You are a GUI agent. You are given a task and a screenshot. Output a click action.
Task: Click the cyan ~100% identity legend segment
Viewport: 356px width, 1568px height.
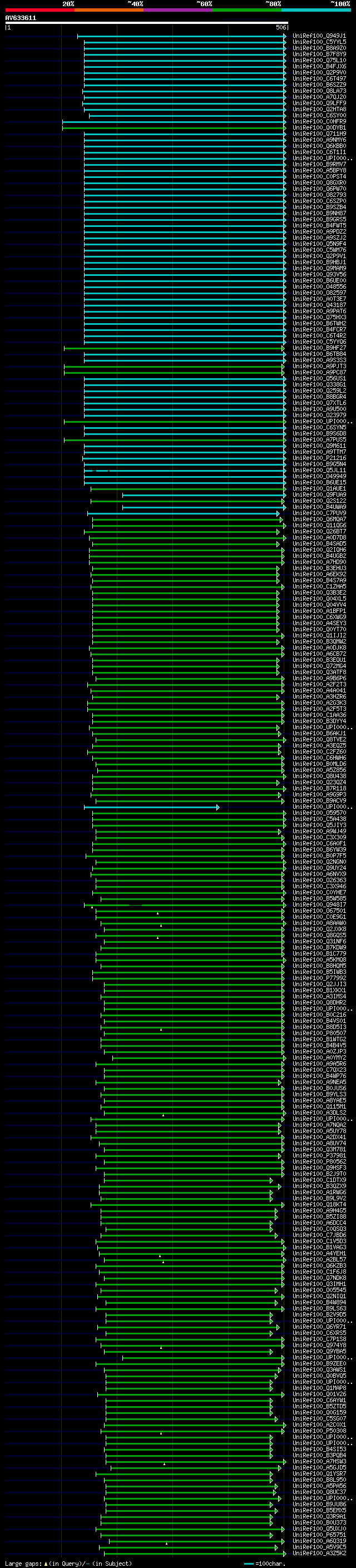coord(316,10)
